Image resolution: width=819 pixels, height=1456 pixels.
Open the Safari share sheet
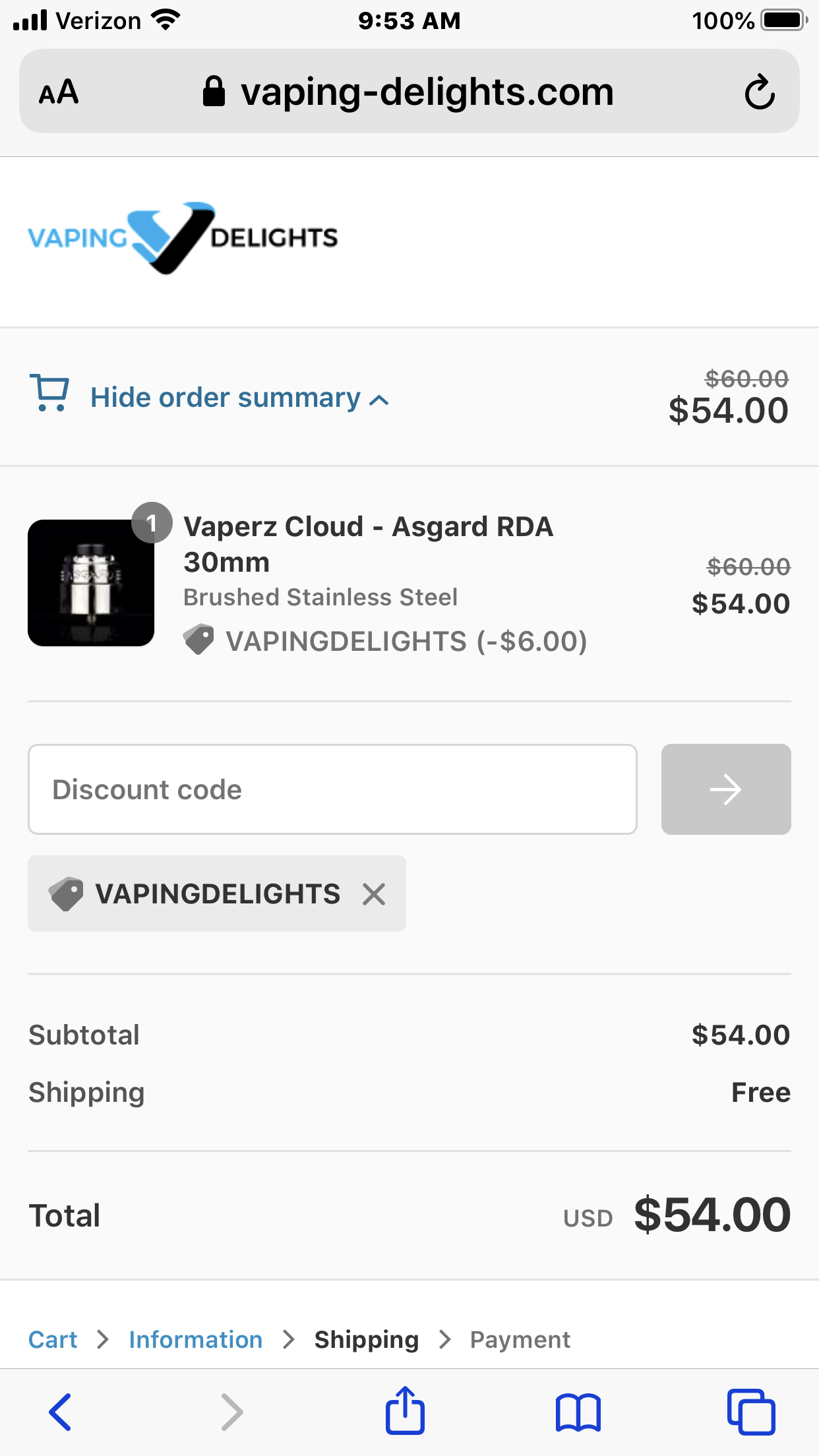point(404,1411)
